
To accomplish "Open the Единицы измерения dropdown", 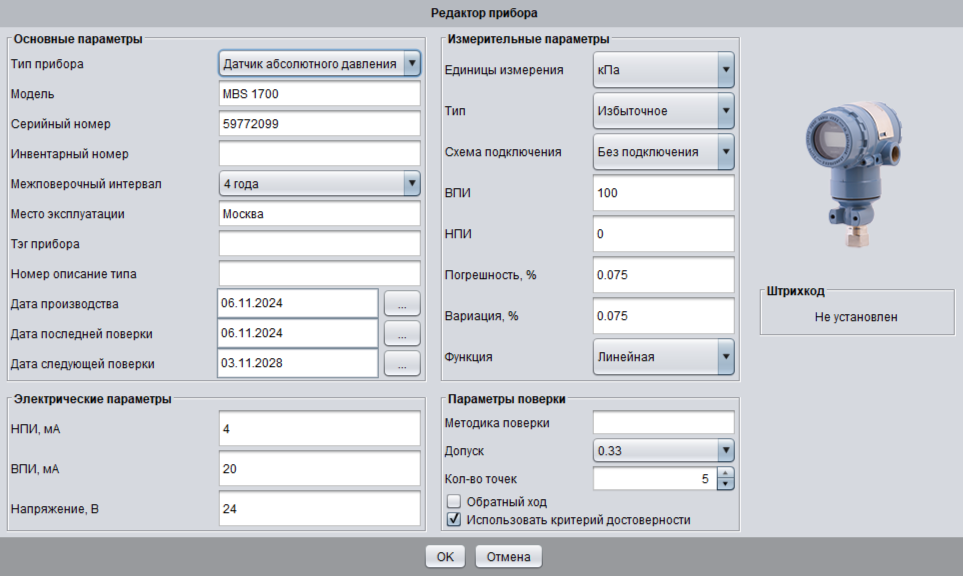I will [x=725, y=70].
